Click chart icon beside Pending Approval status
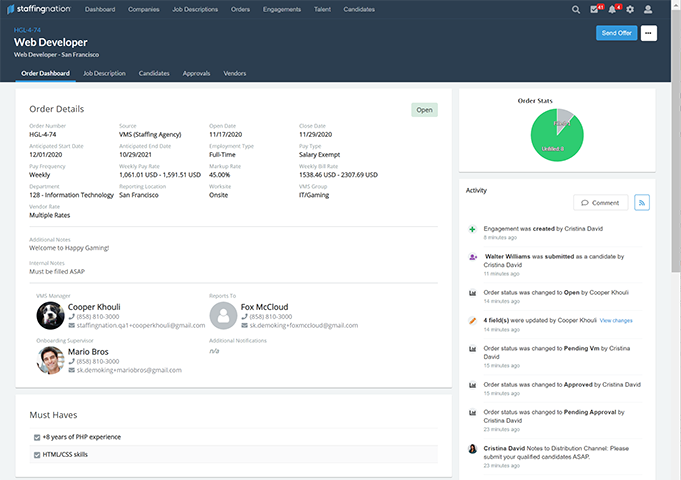681x480 pixels. 472,413
